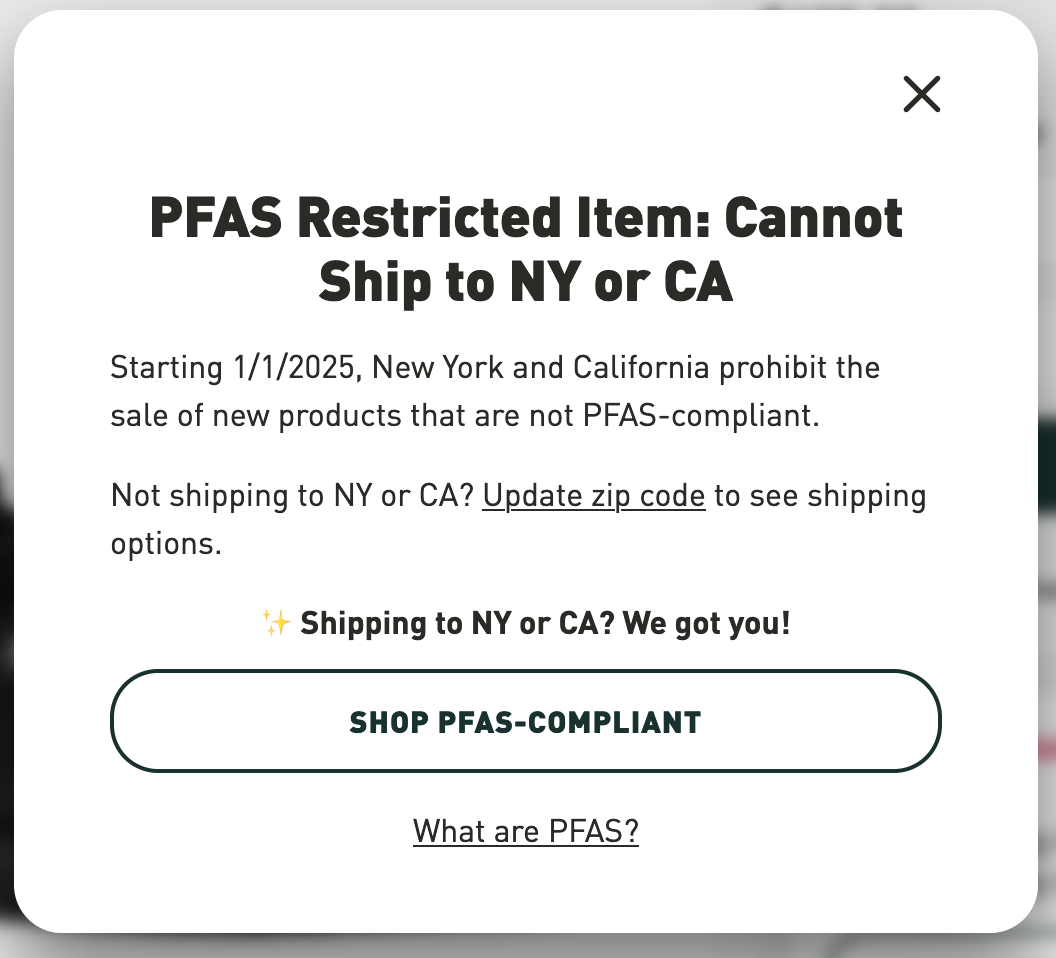1056x958 pixels.
Task: Open the Update zip code link
Action: tap(593, 496)
